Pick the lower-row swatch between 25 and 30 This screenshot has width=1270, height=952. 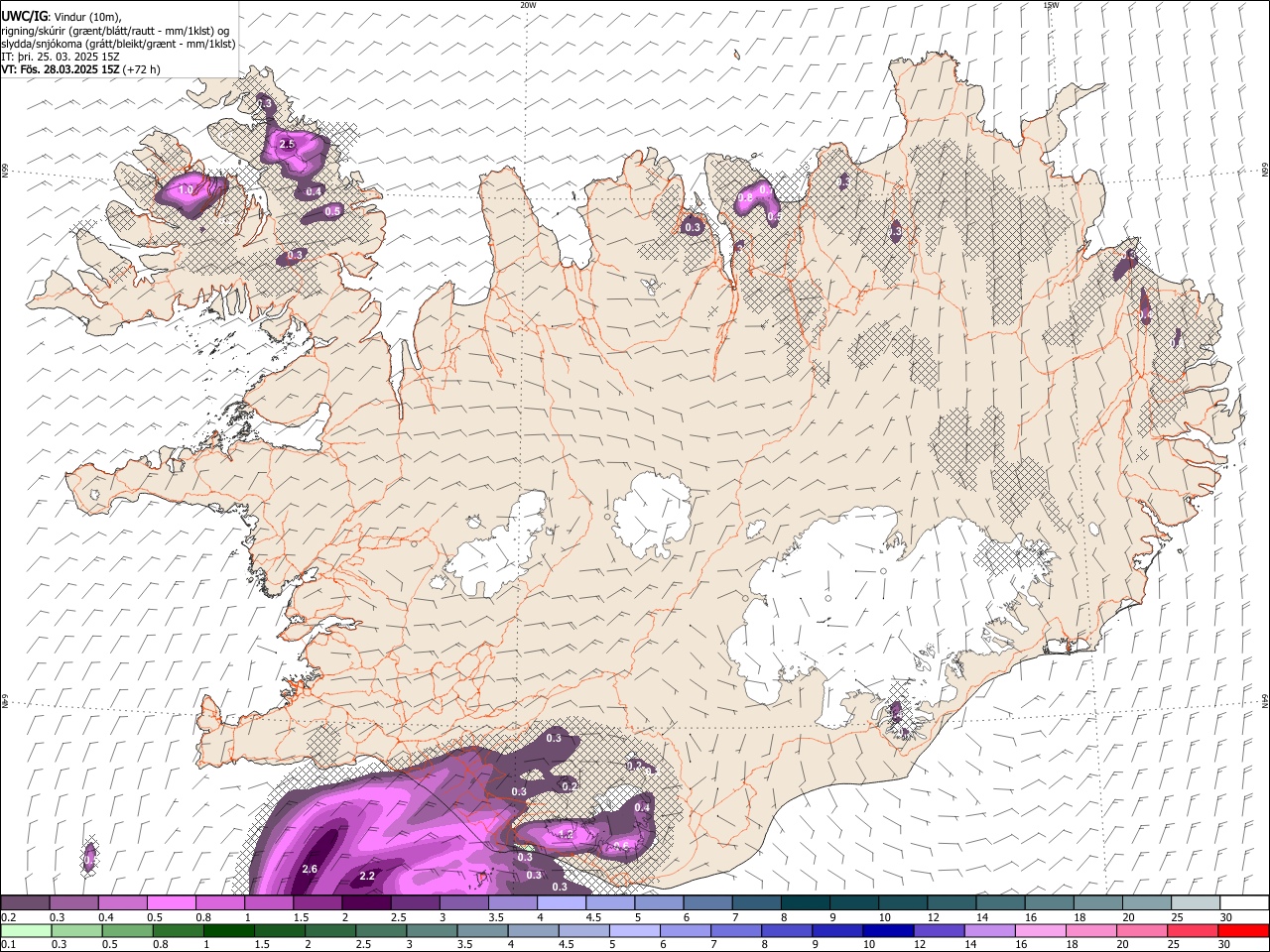[1193, 931]
